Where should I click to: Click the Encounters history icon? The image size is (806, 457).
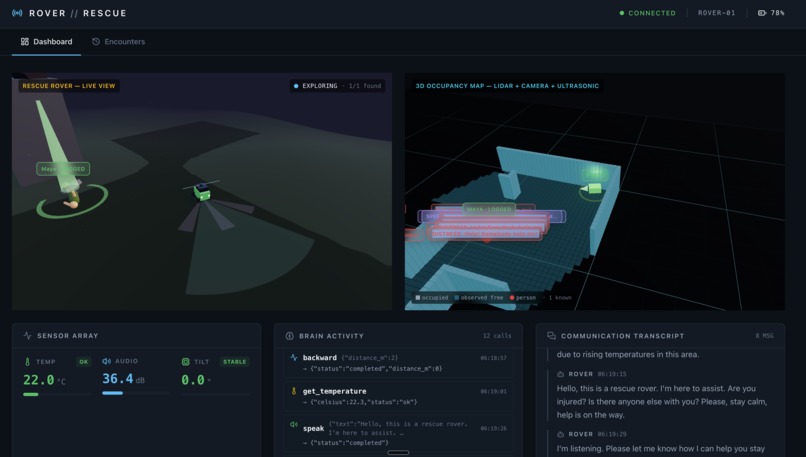click(96, 42)
